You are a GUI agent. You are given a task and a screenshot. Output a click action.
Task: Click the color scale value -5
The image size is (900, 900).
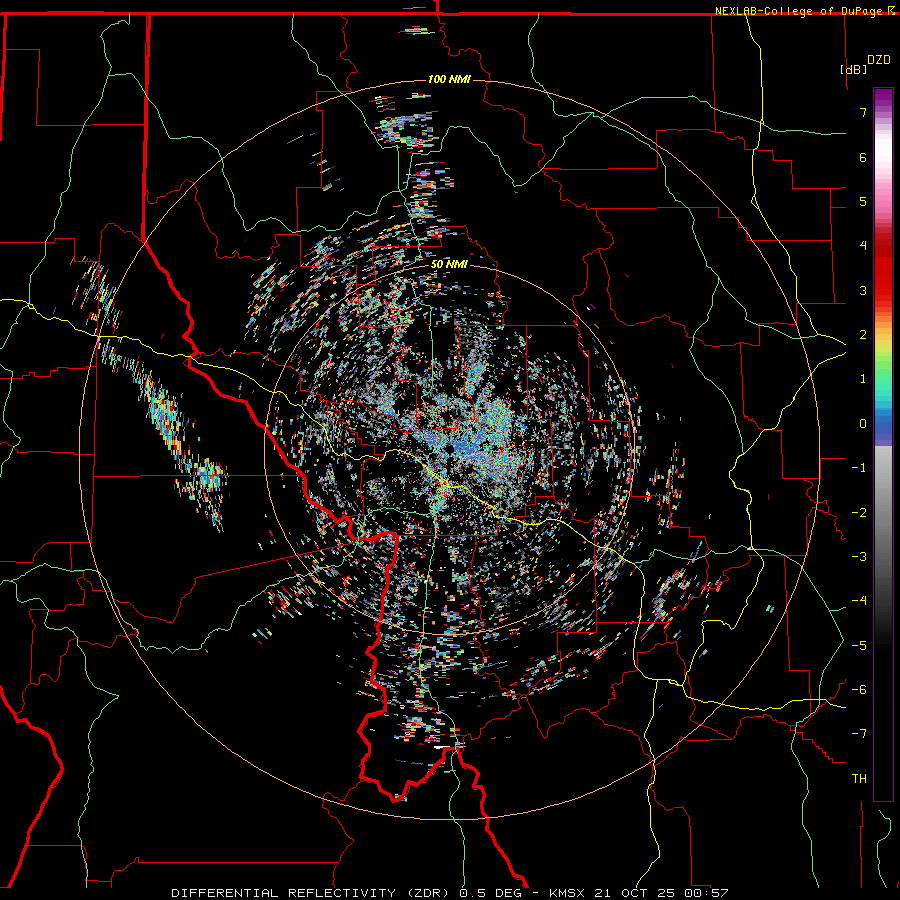(859, 646)
